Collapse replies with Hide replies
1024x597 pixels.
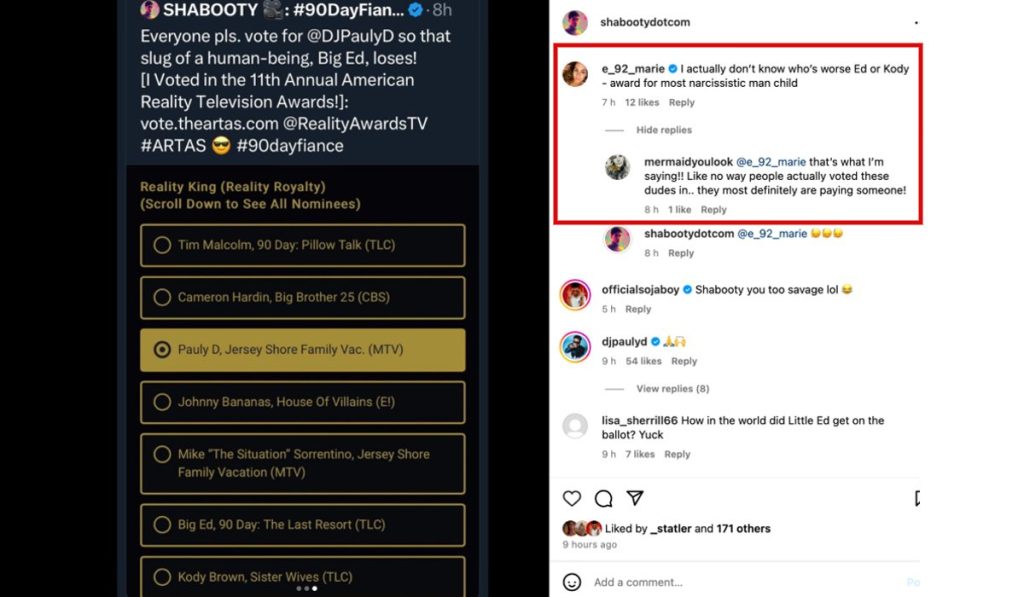pos(663,130)
